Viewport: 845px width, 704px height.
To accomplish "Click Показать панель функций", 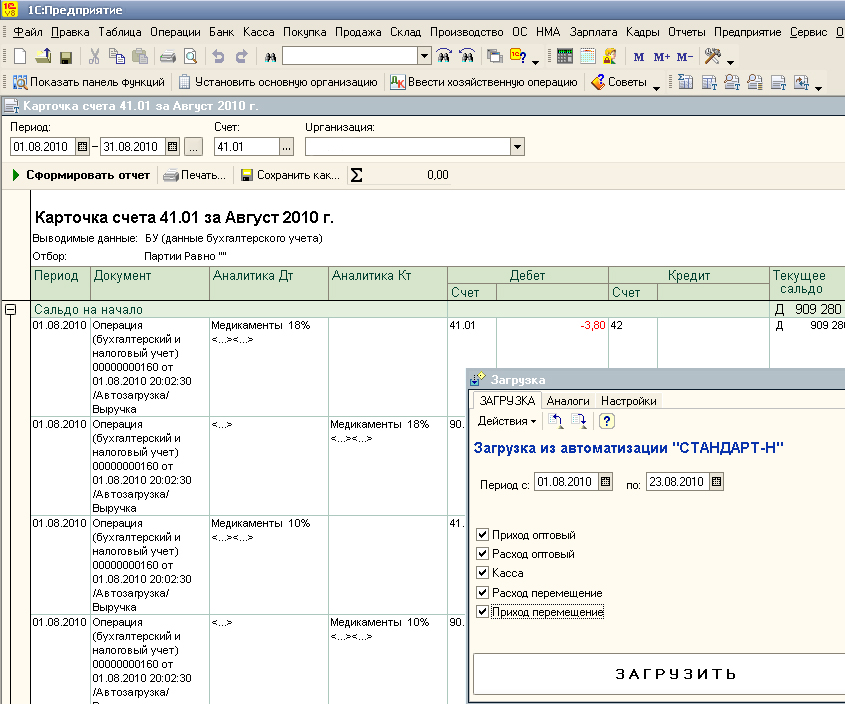I will (89, 82).
